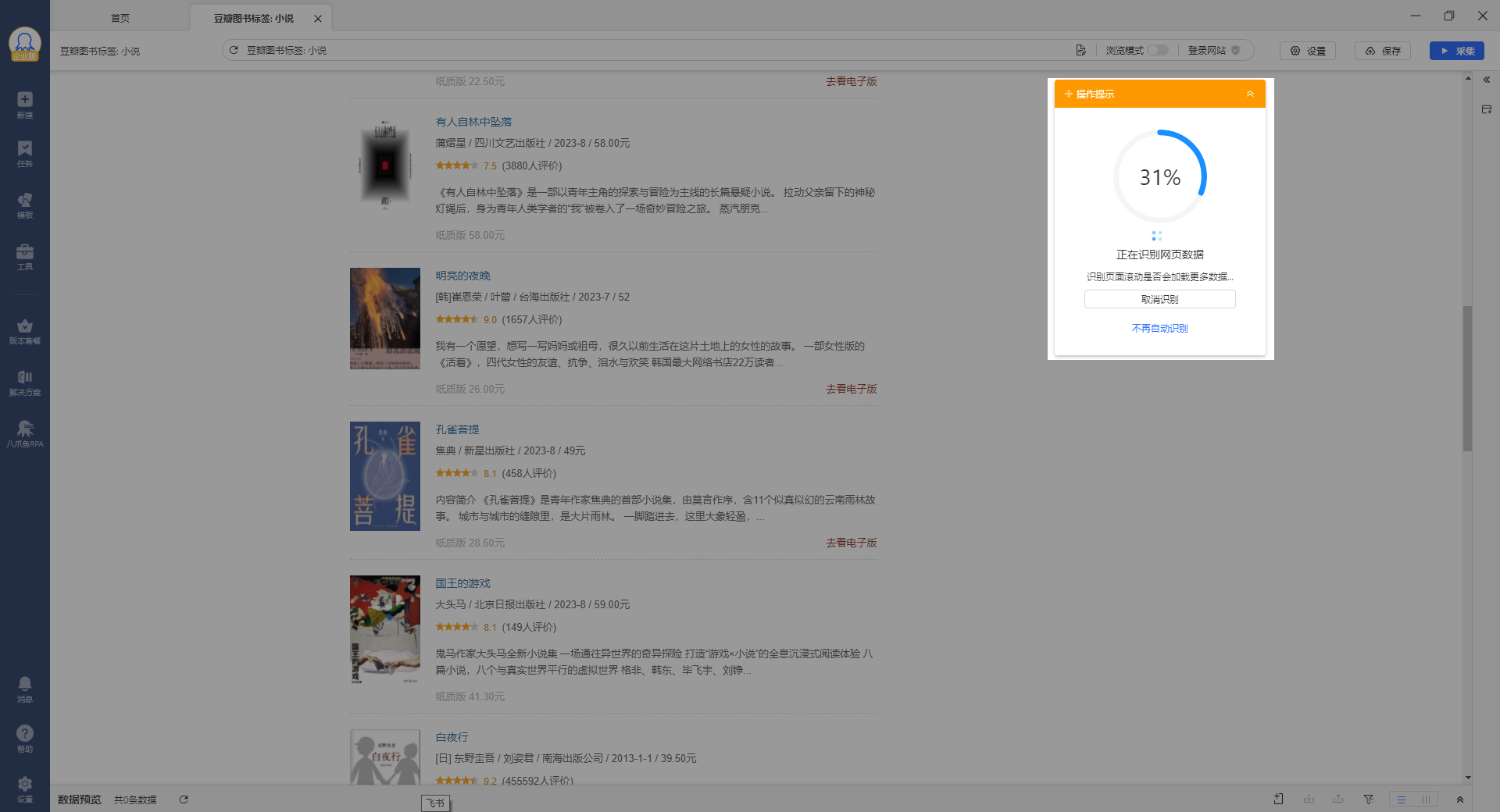The height and width of the screenshot is (812, 1500).
Task: Click 去看电子版 for 明亮的夜晚
Action: click(852, 389)
